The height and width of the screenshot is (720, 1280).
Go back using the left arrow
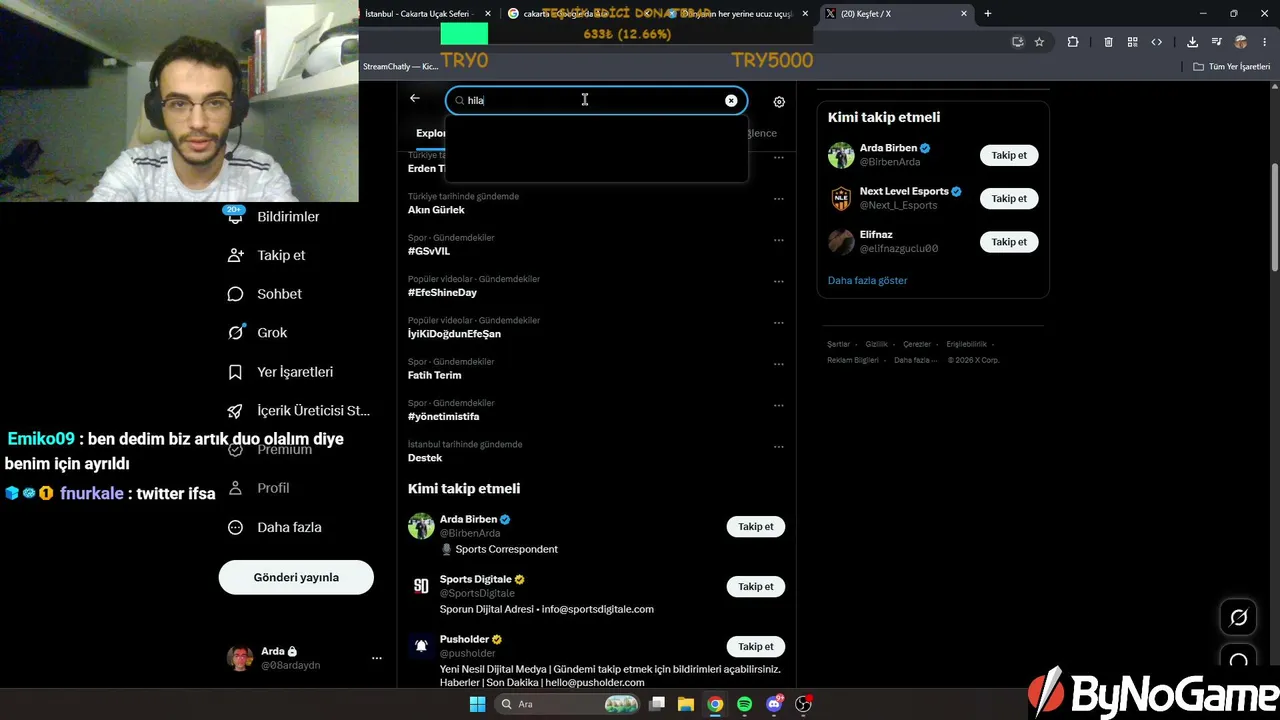point(415,98)
